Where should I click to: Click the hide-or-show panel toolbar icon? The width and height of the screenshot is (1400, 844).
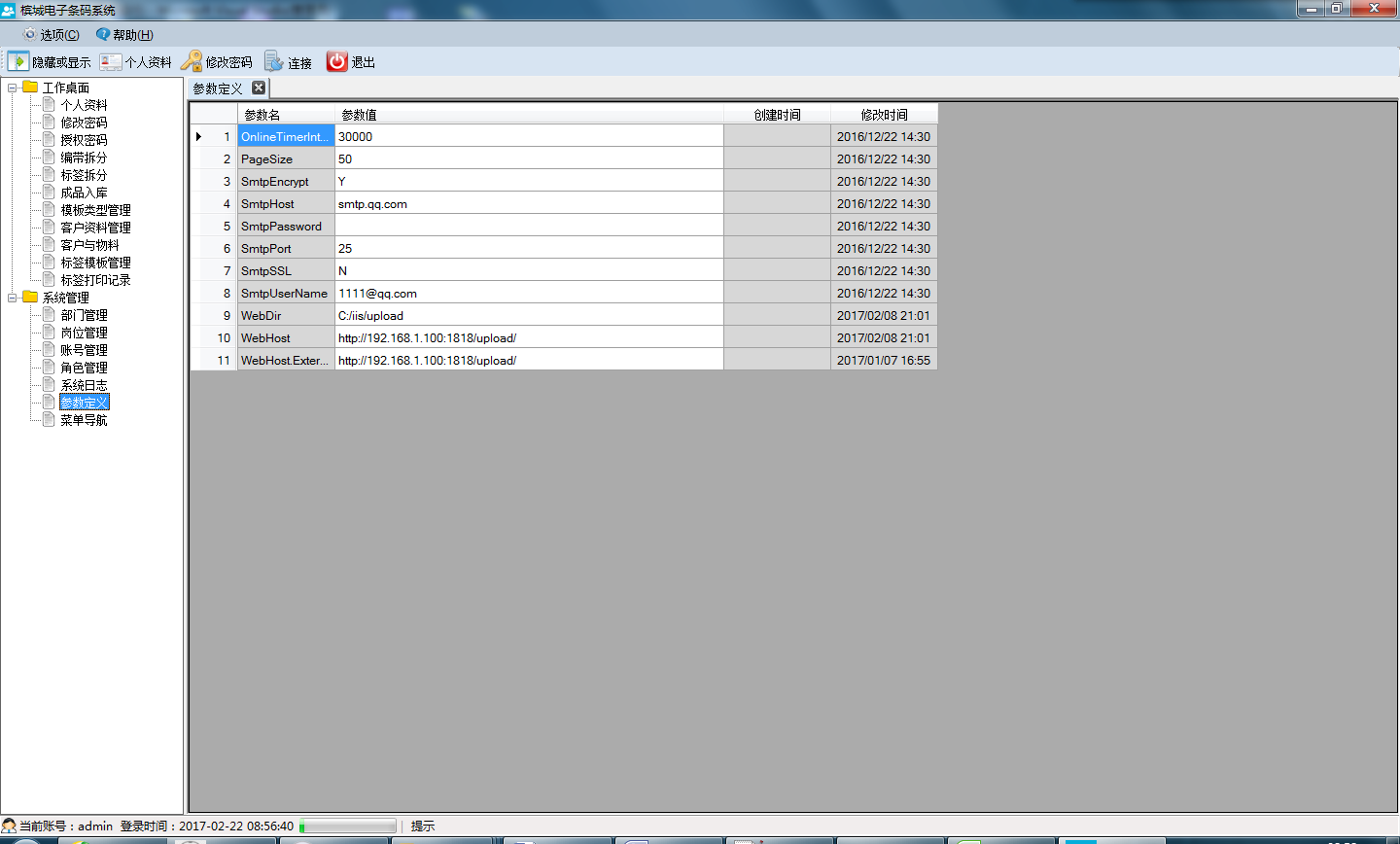click(x=18, y=61)
